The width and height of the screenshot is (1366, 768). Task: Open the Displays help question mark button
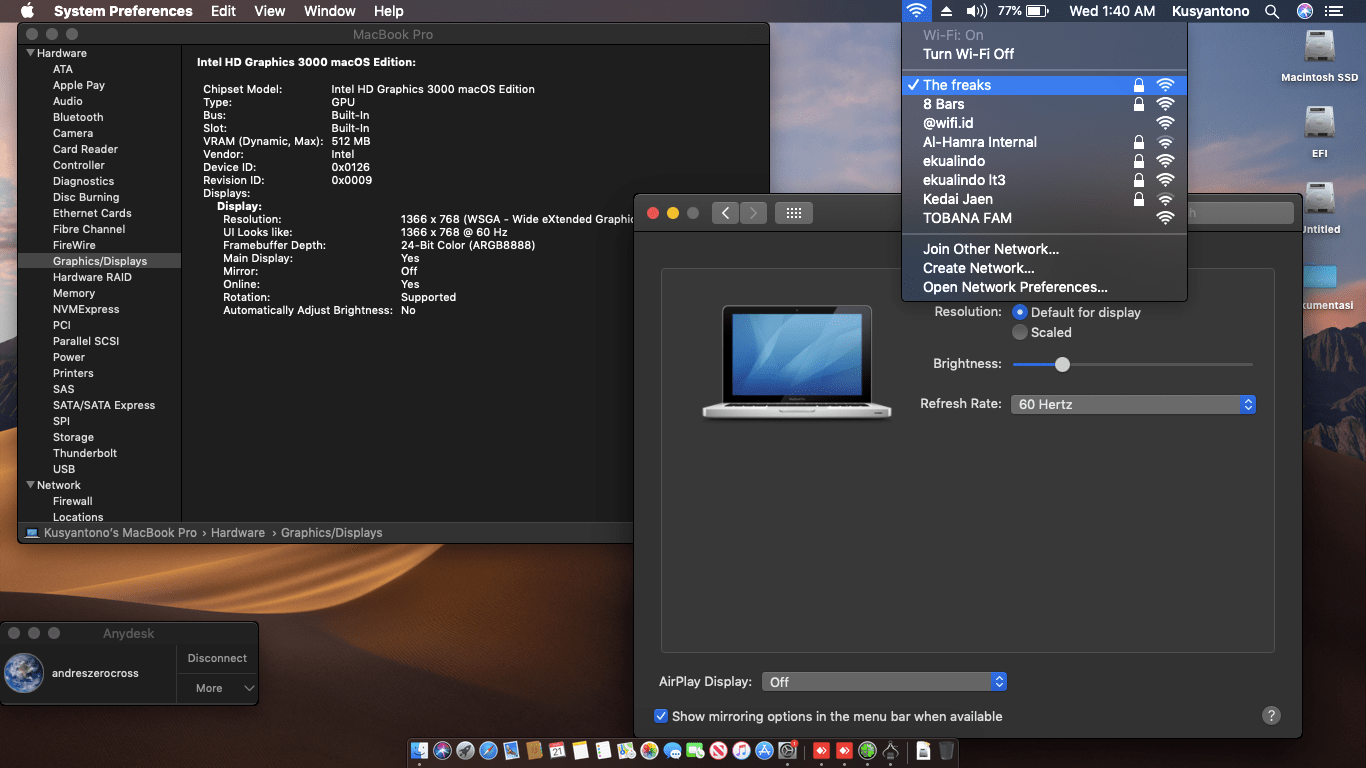(x=1271, y=715)
